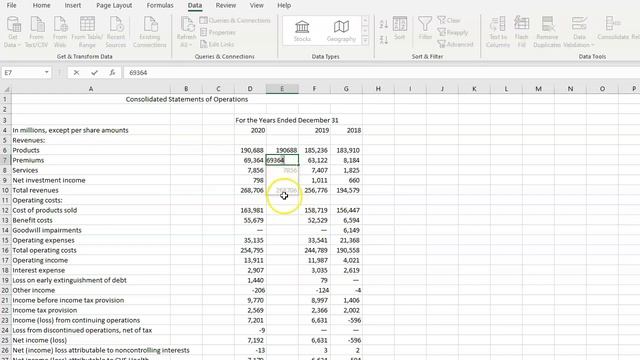
Task: Click the Name Box showing E7
Action: pyautogui.click(x=22, y=73)
